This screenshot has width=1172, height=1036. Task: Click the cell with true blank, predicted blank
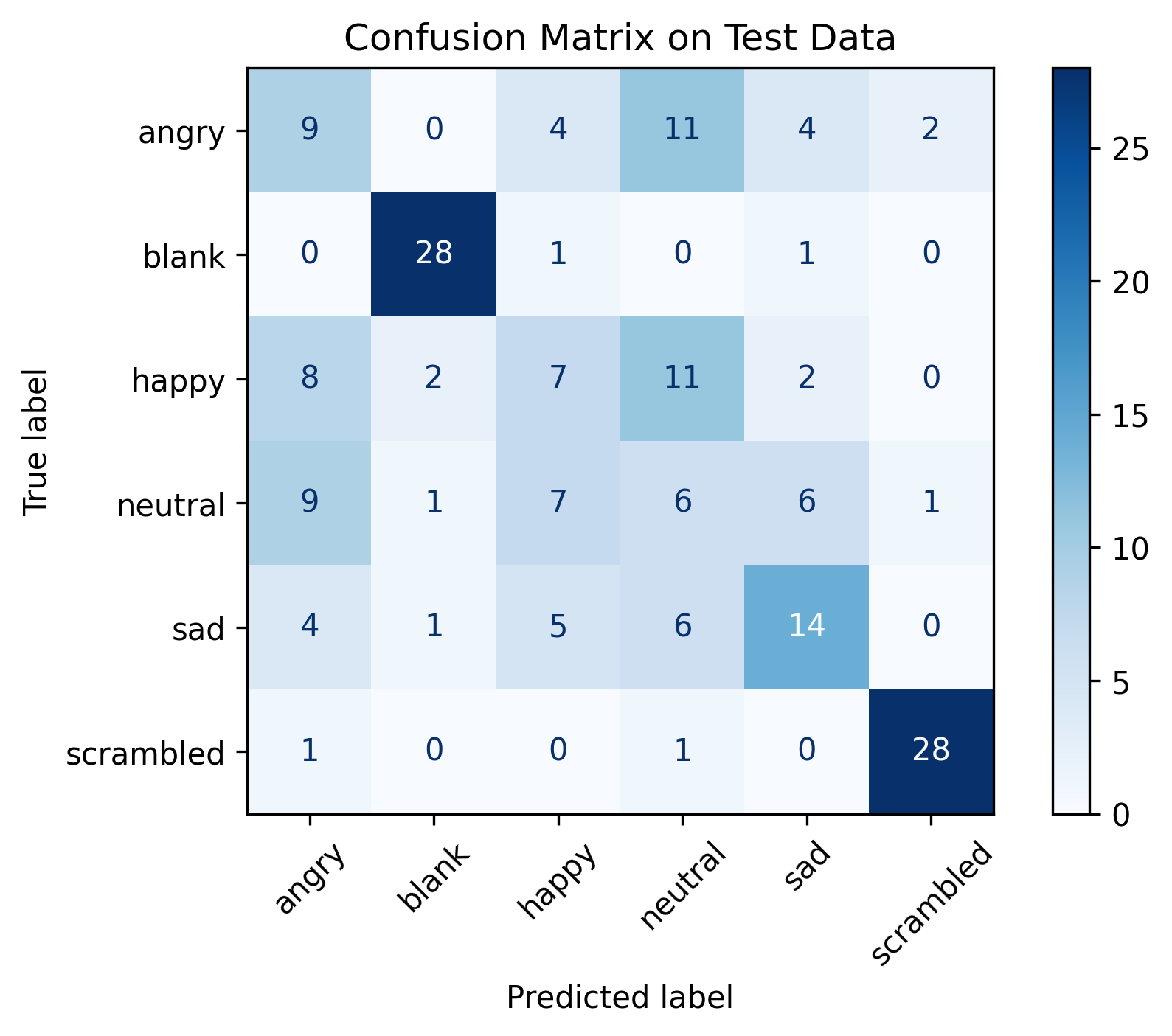434,254
